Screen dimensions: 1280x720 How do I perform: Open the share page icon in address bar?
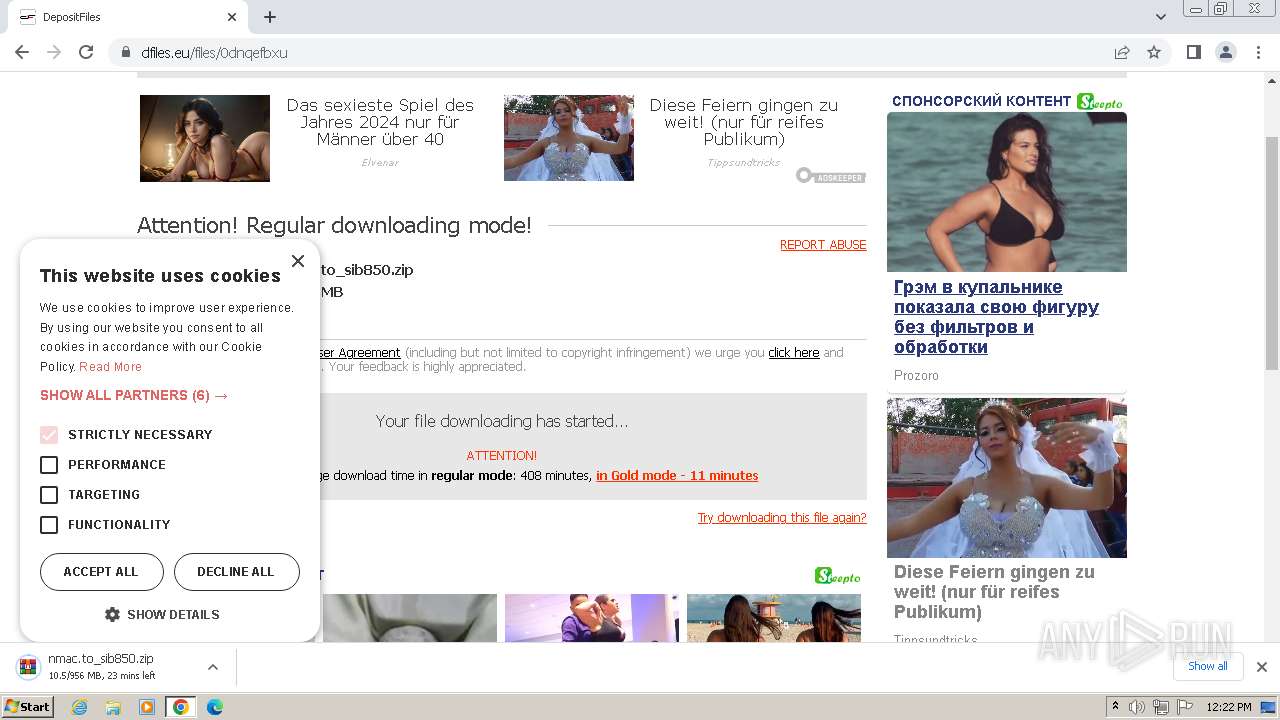1122,52
